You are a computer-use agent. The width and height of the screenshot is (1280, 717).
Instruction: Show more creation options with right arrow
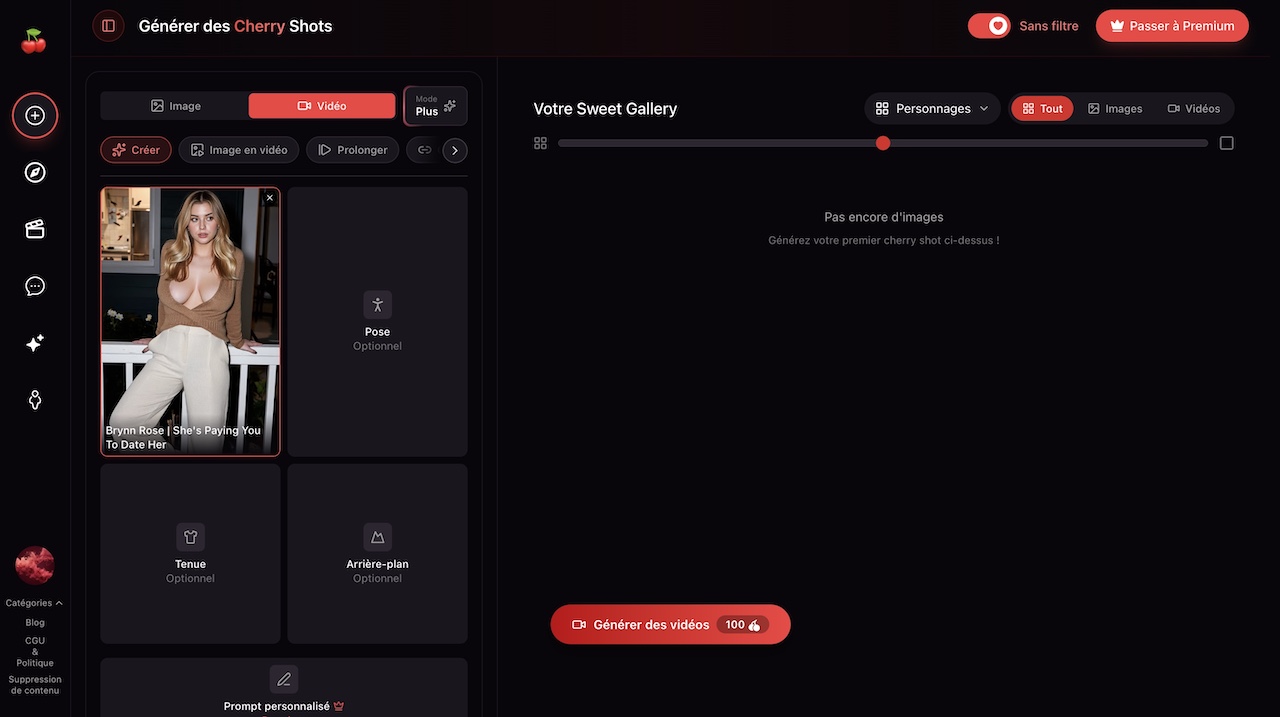(x=455, y=150)
